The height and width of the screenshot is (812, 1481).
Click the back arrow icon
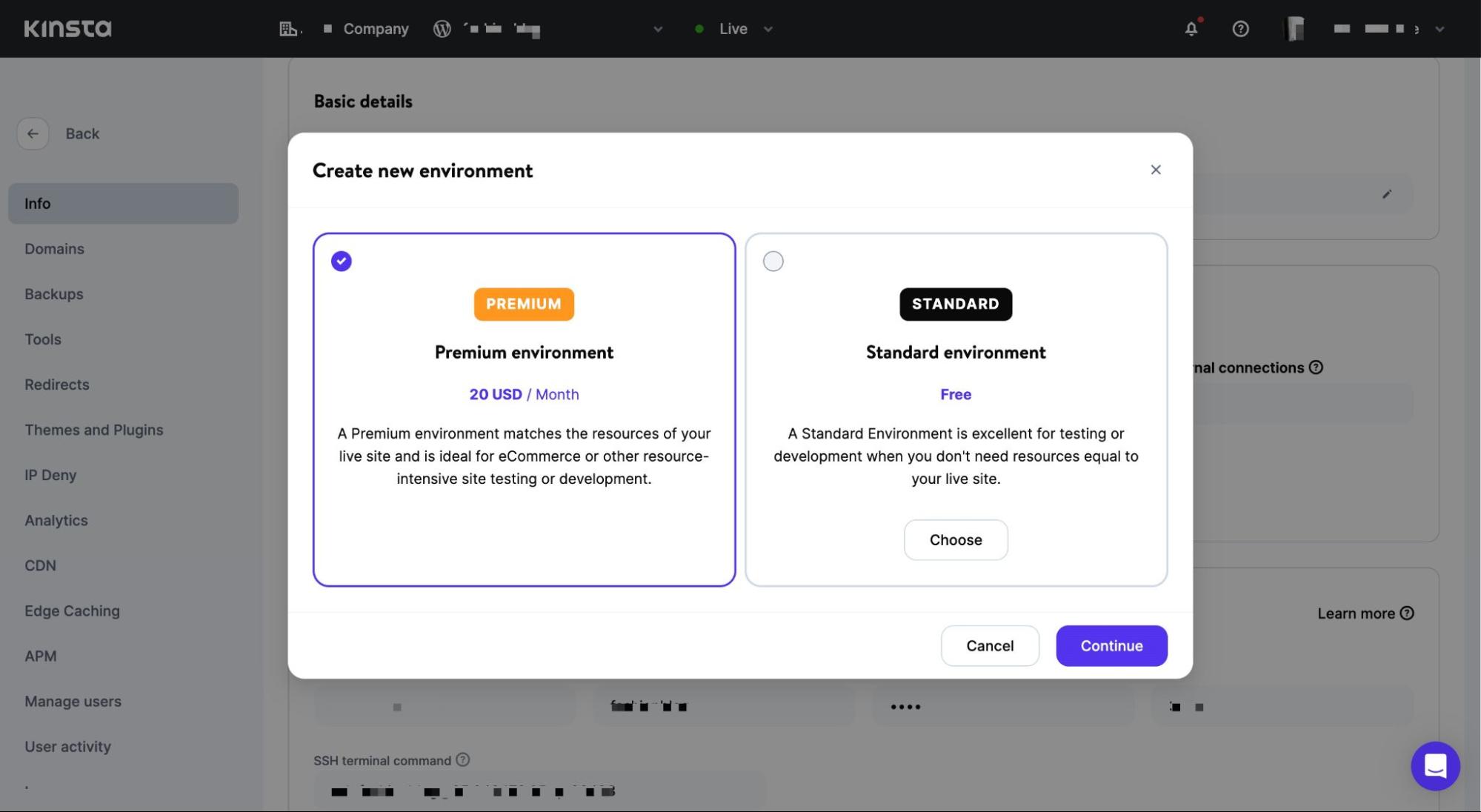tap(33, 133)
